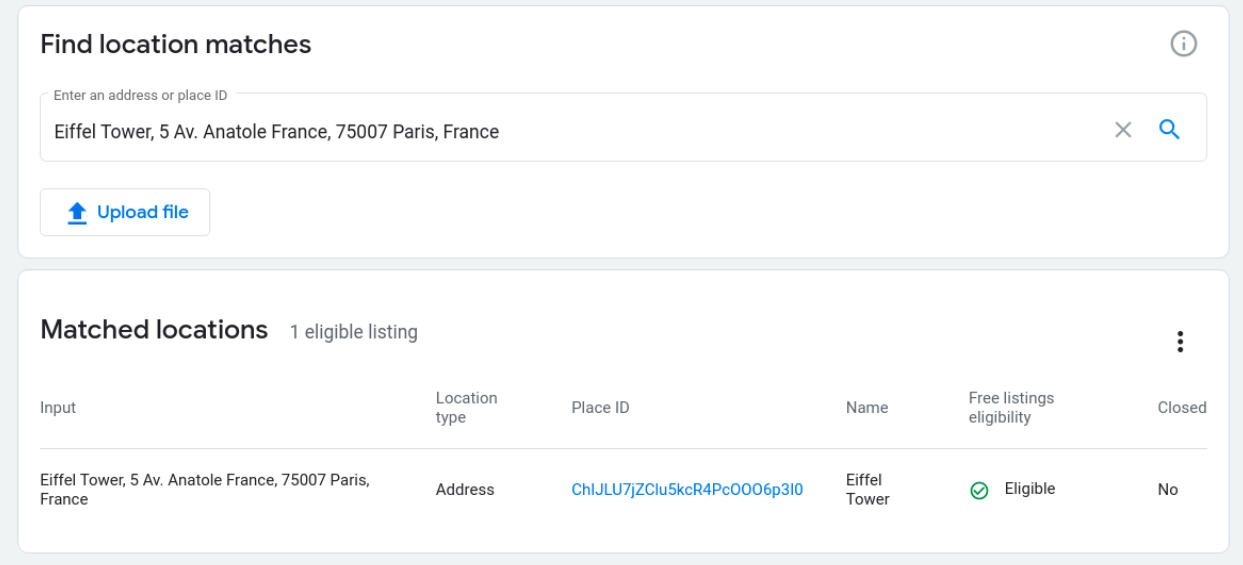Click the blue search magnifier icon
Image resolution: width=1243 pixels, height=565 pixels.
(x=1169, y=130)
